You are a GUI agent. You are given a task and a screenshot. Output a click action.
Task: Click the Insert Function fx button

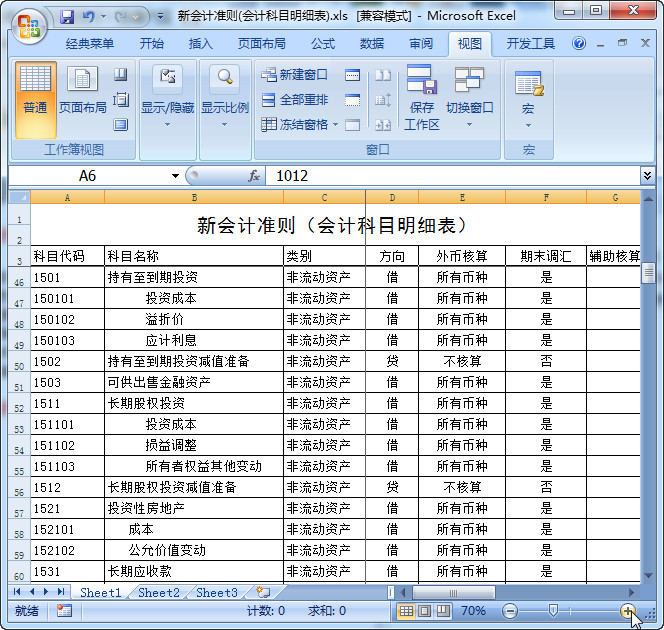pos(254,176)
